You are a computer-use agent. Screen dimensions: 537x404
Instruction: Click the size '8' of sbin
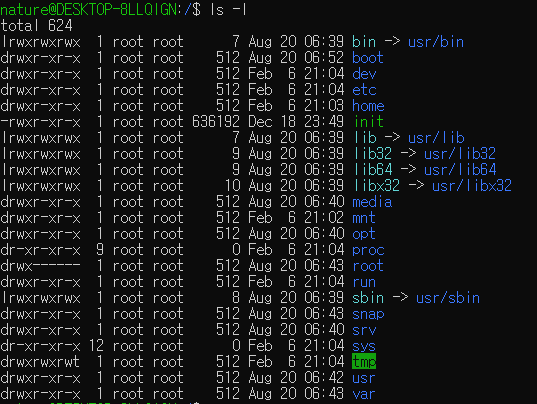(236, 298)
